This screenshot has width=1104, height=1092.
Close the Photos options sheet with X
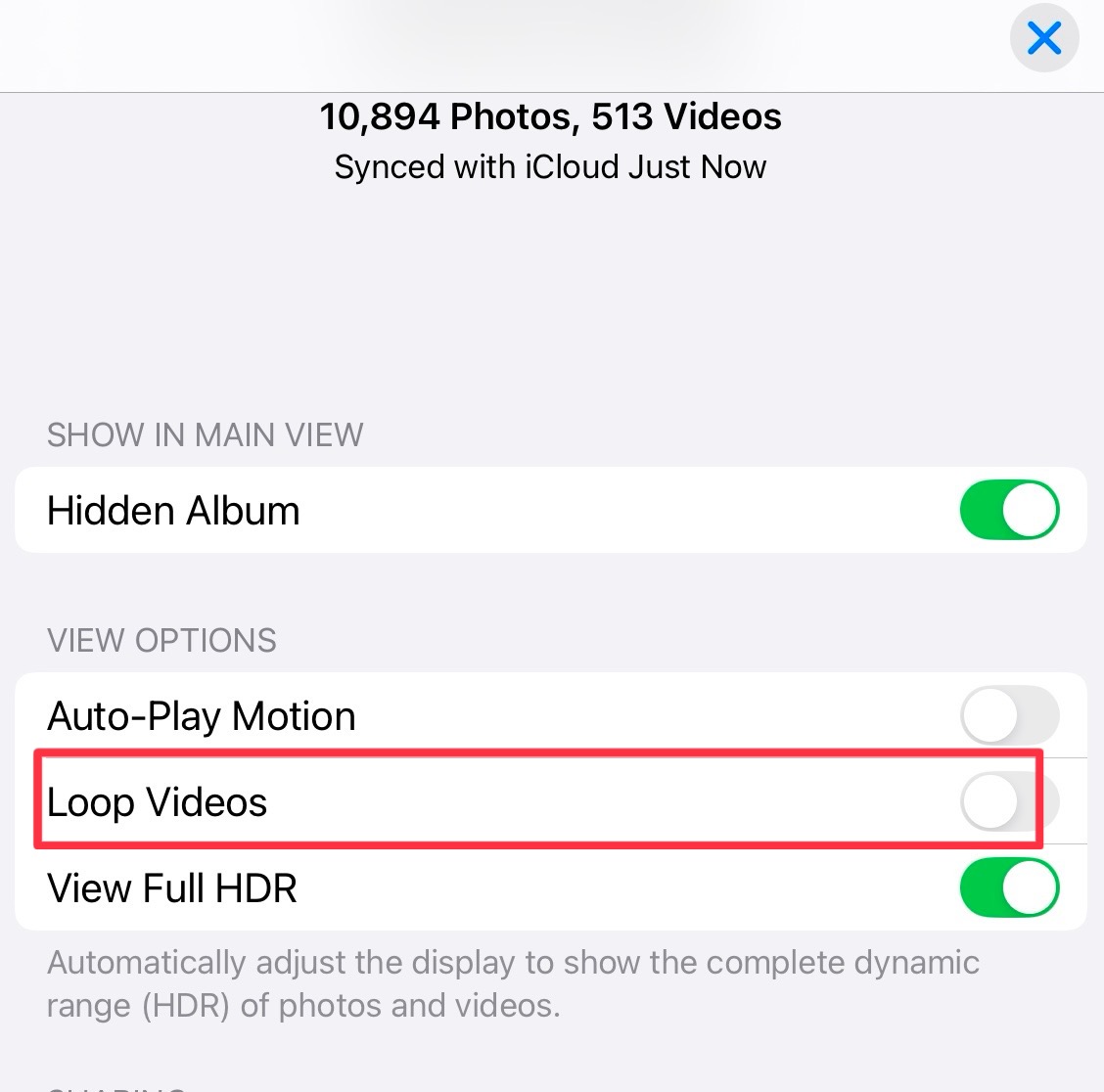(x=1044, y=38)
